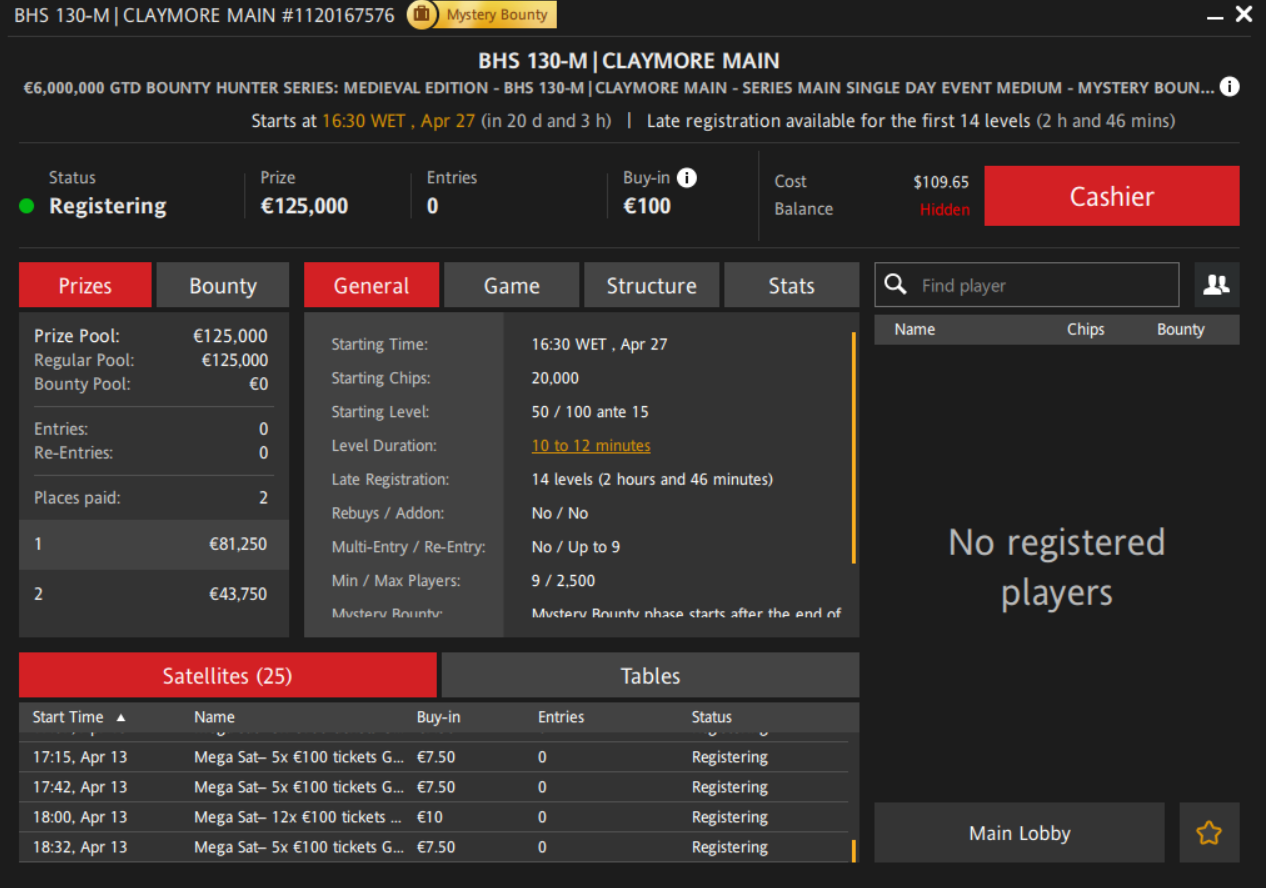This screenshot has height=888, width=1266.
Task: Add tournament to favorites with star
Action: click(1209, 832)
